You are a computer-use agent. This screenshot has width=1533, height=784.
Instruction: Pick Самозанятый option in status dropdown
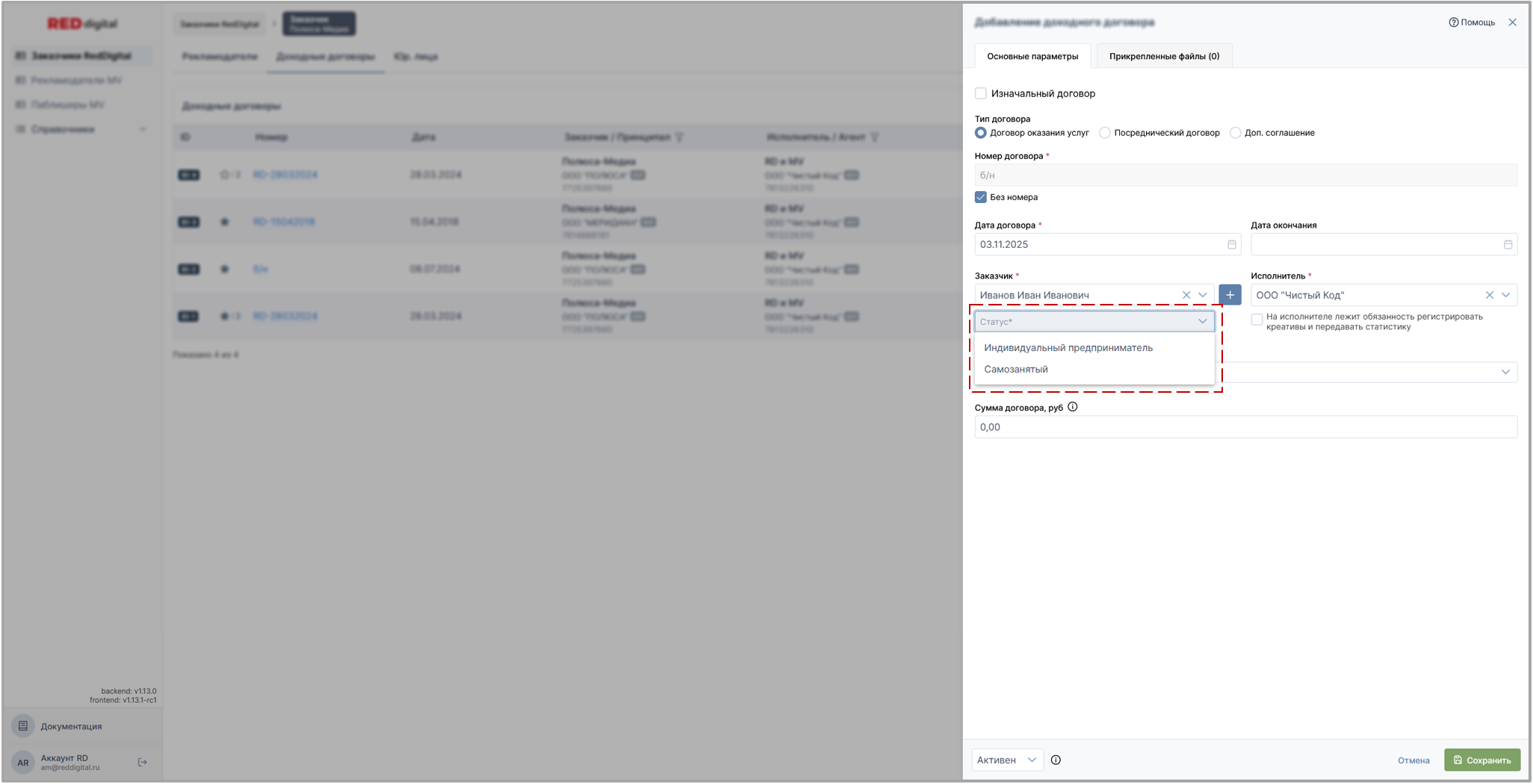tap(1015, 370)
